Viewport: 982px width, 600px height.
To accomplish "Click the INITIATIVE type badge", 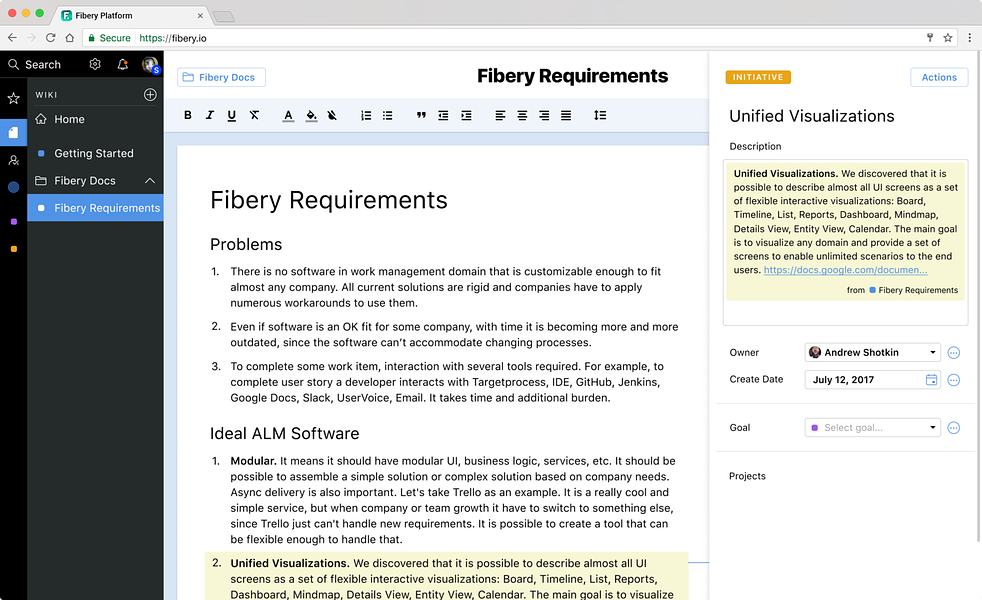I will [x=758, y=77].
